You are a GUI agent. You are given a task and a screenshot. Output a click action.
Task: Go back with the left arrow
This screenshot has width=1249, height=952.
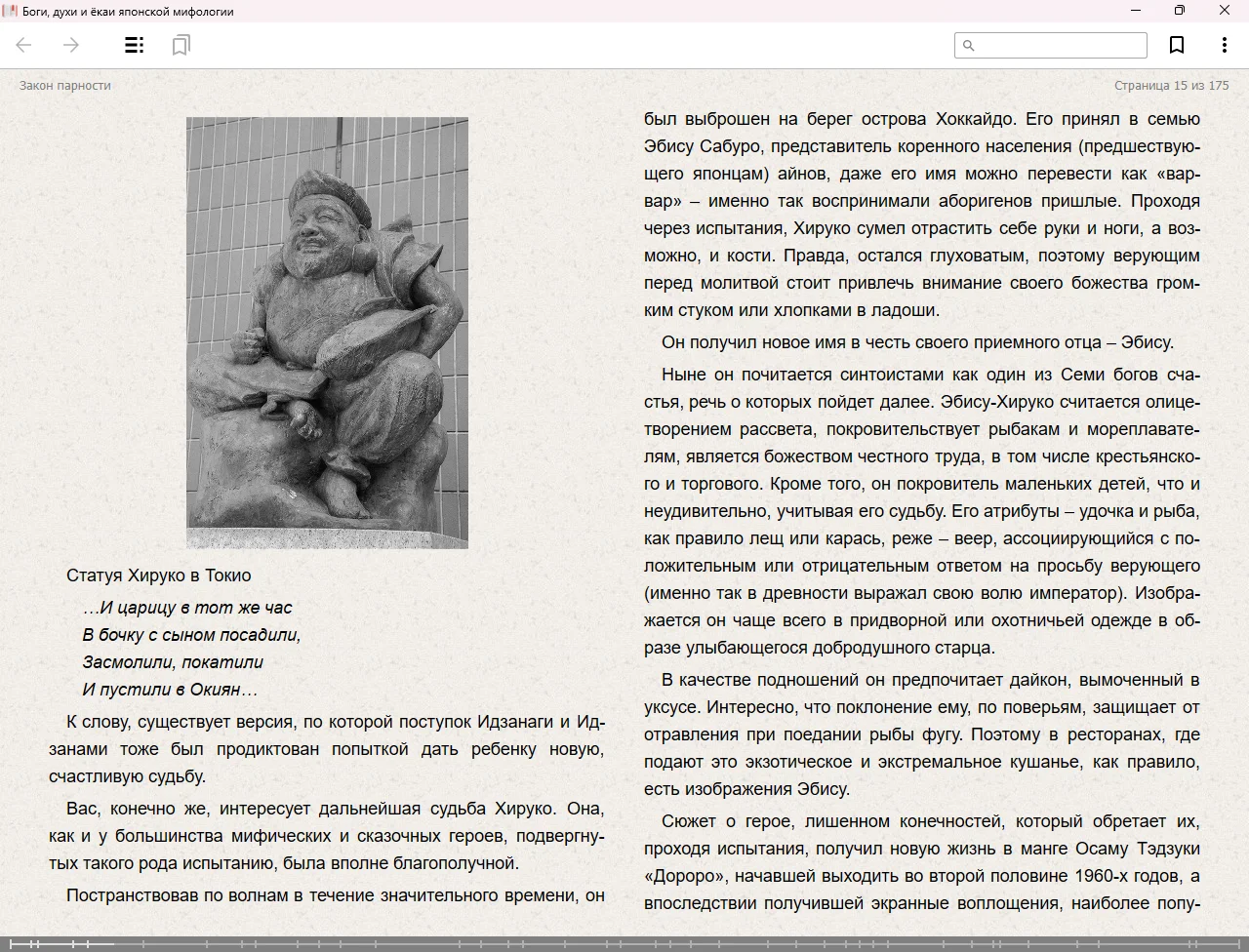[x=24, y=45]
